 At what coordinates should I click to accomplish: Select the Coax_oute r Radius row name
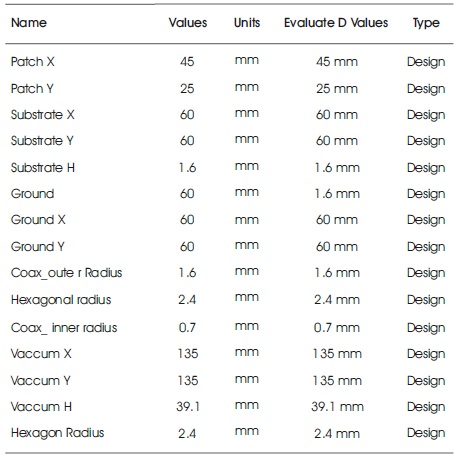67,273
